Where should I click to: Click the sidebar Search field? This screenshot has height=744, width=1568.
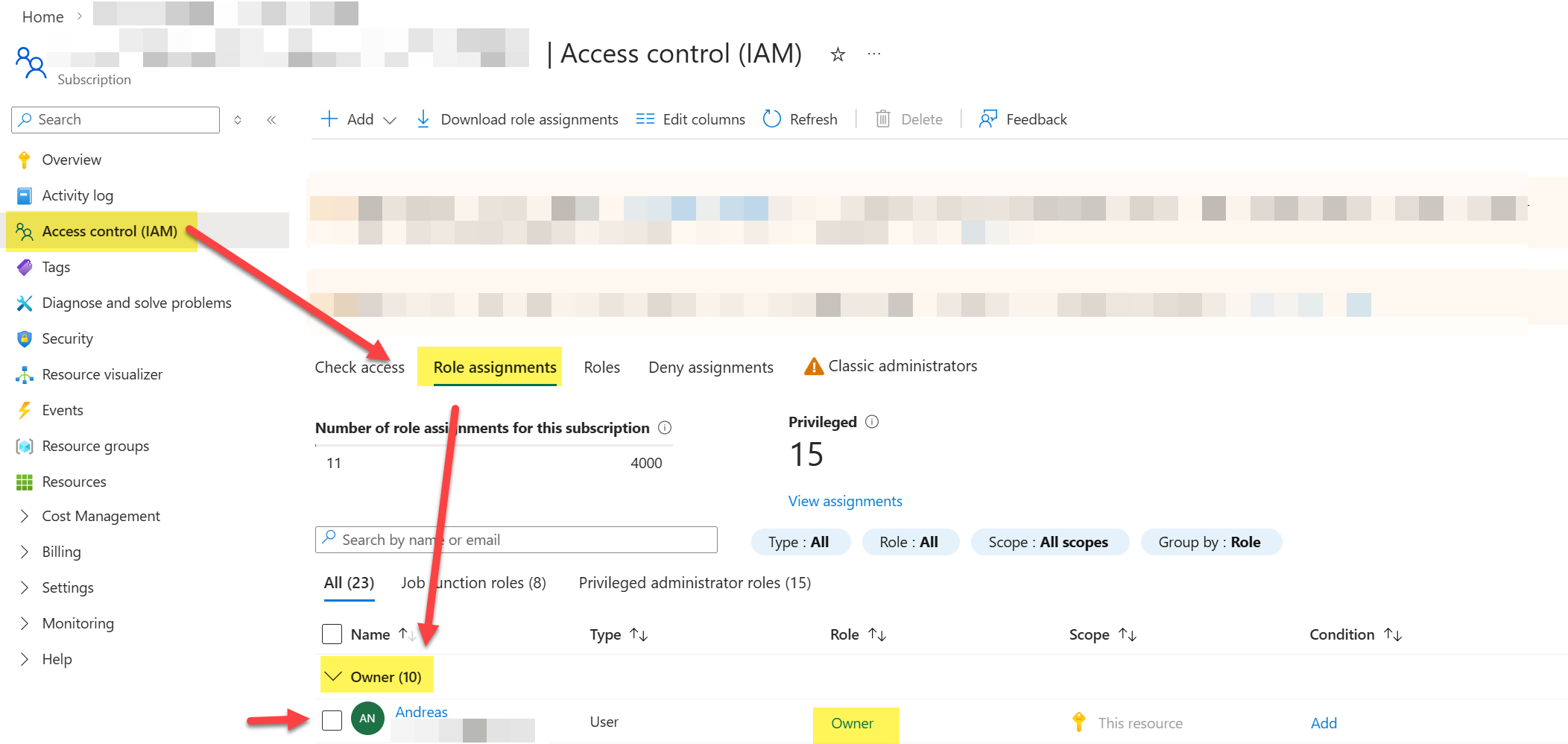pos(116,120)
